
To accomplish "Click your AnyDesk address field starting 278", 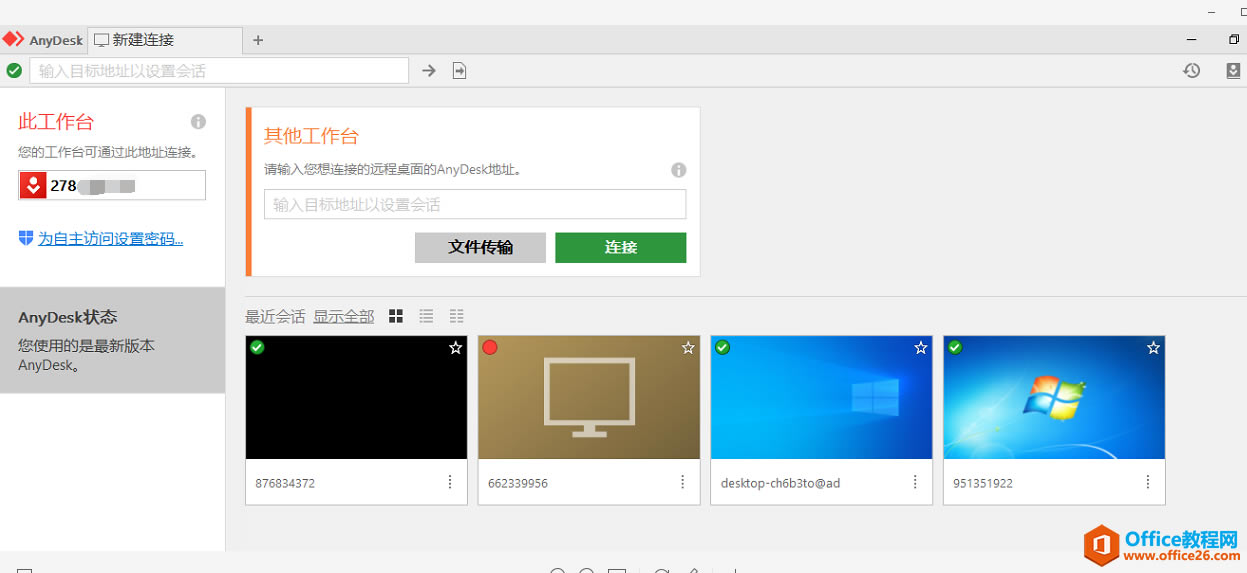I will (x=112, y=185).
